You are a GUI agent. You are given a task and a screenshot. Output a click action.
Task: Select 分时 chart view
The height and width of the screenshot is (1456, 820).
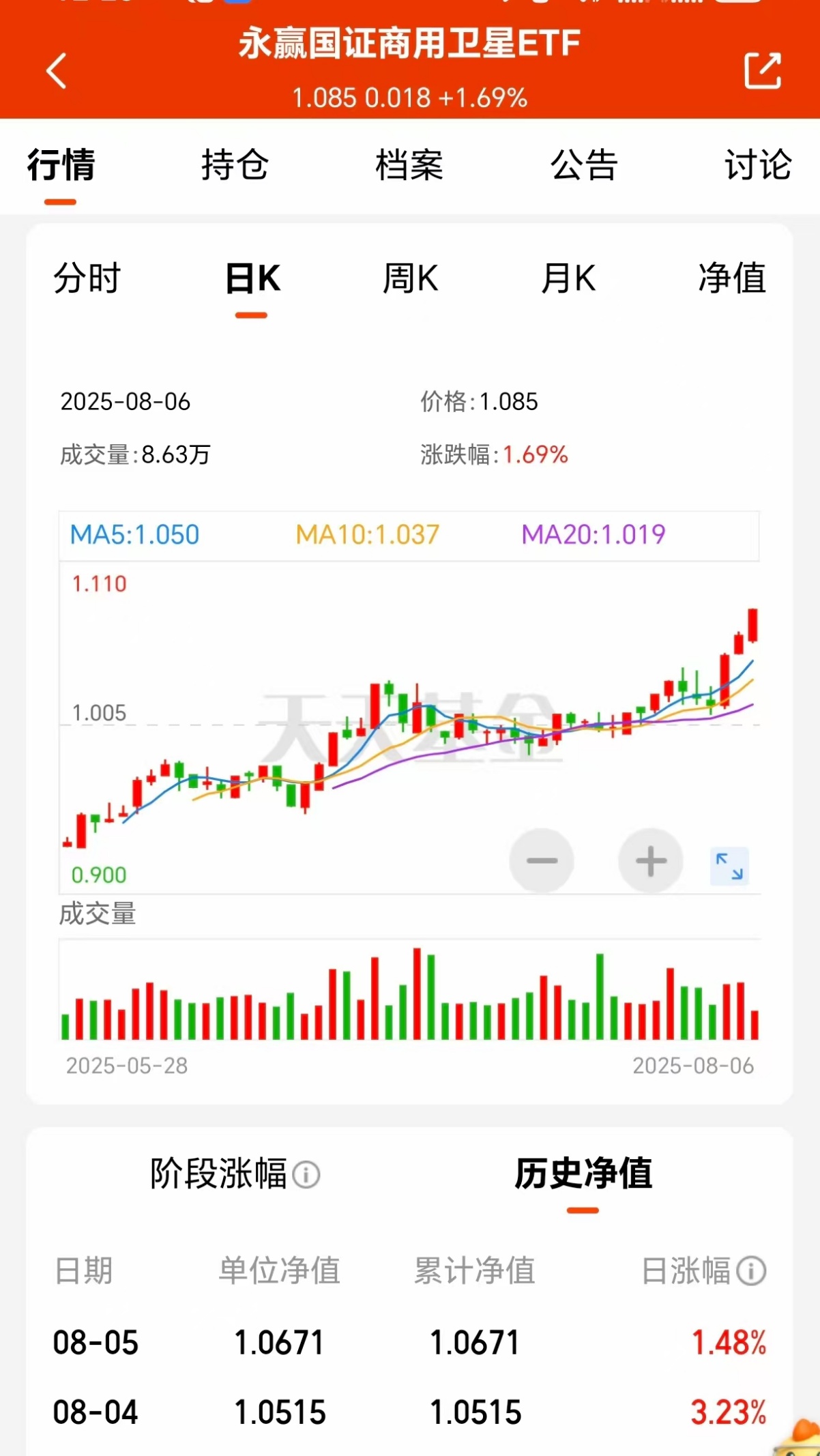[x=87, y=278]
